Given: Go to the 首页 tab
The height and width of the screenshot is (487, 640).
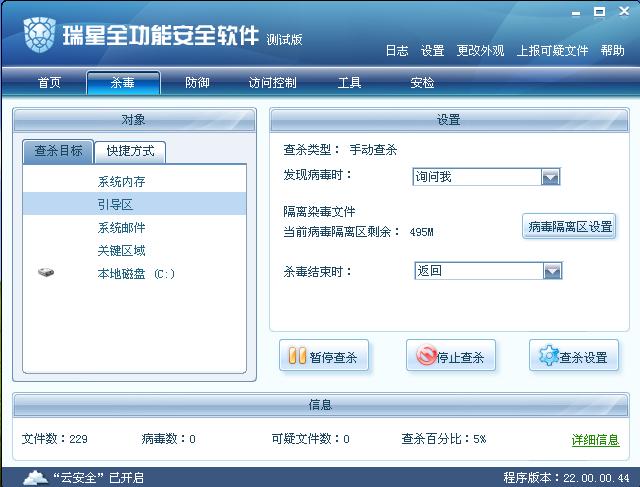Looking at the screenshot, I should (x=49, y=83).
